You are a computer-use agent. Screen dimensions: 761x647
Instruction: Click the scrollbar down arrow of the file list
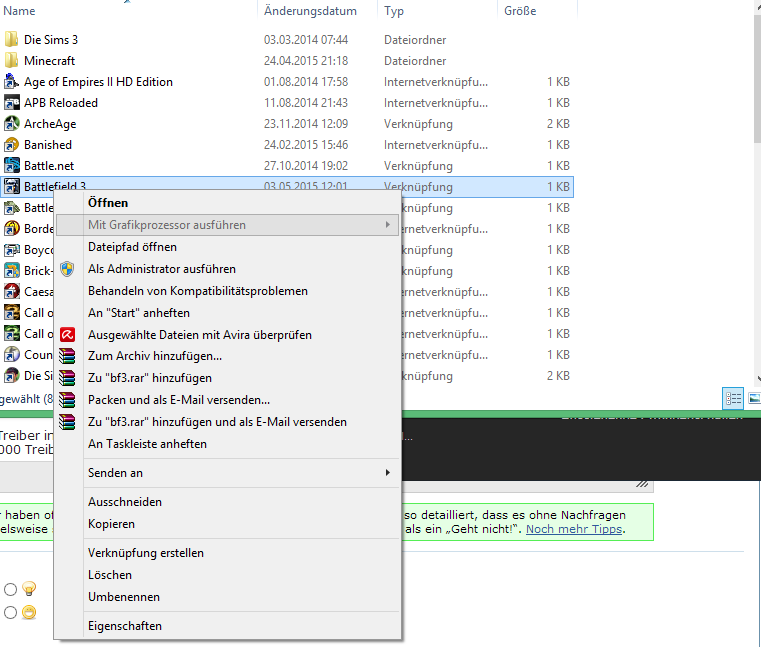coord(758,378)
